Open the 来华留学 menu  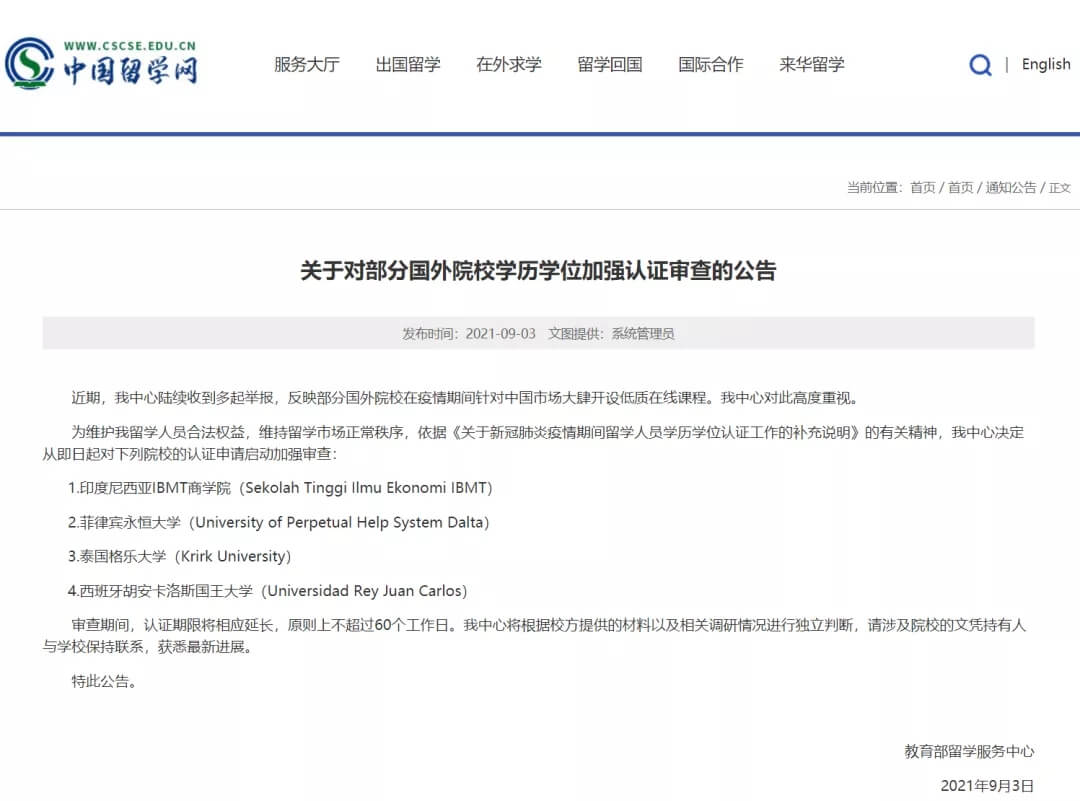coord(811,64)
